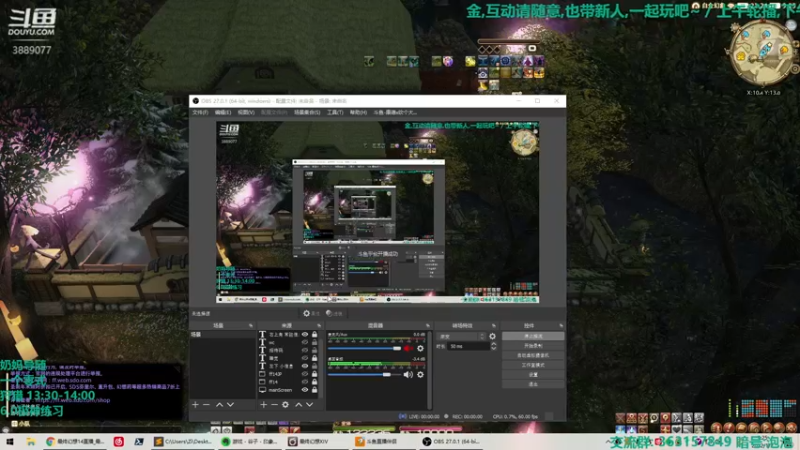Adjust the first audio channel volume slider
This screenshot has width=800, height=450.
pos(364,348)
